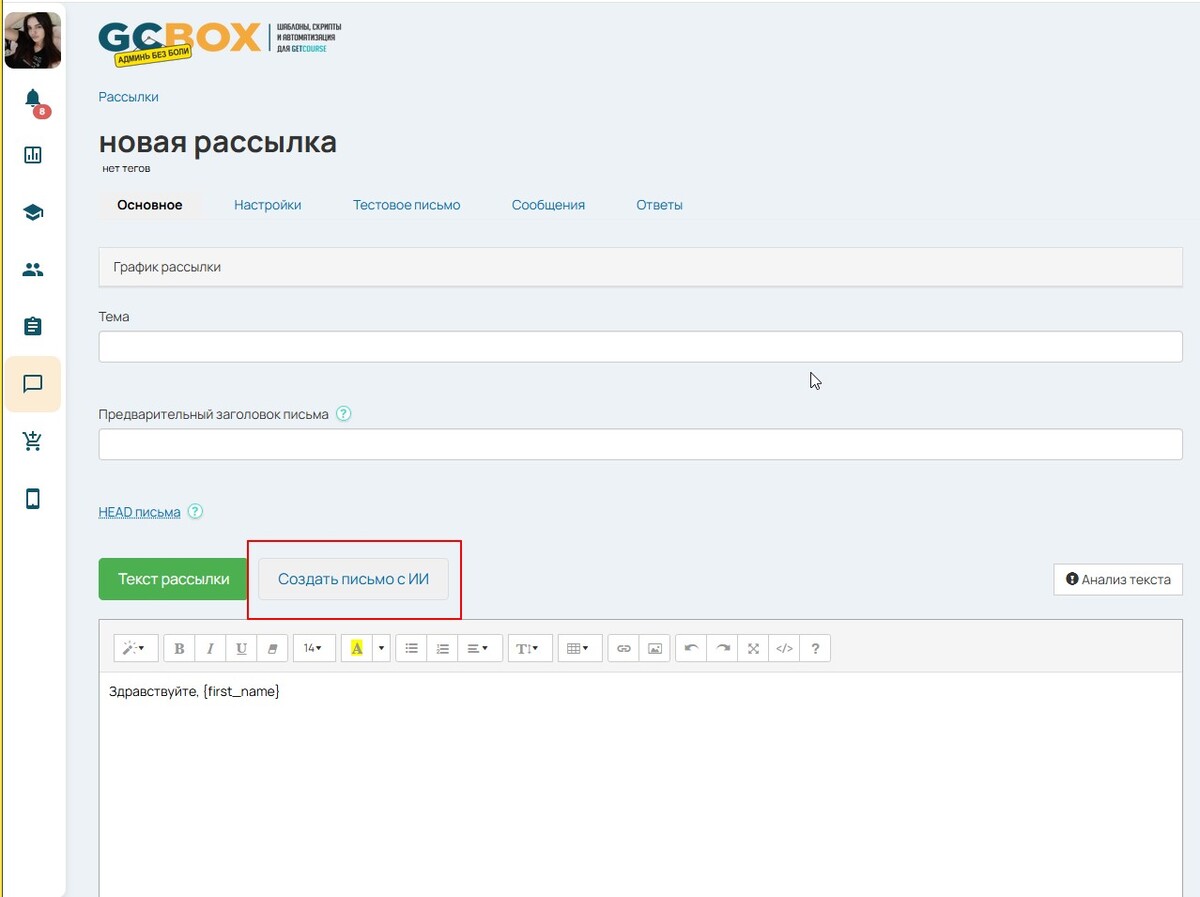Viewport: 1200px width, 897px height.
Task: Toggle fullscreen mode for the editor
Action: (x=753, y=649)
